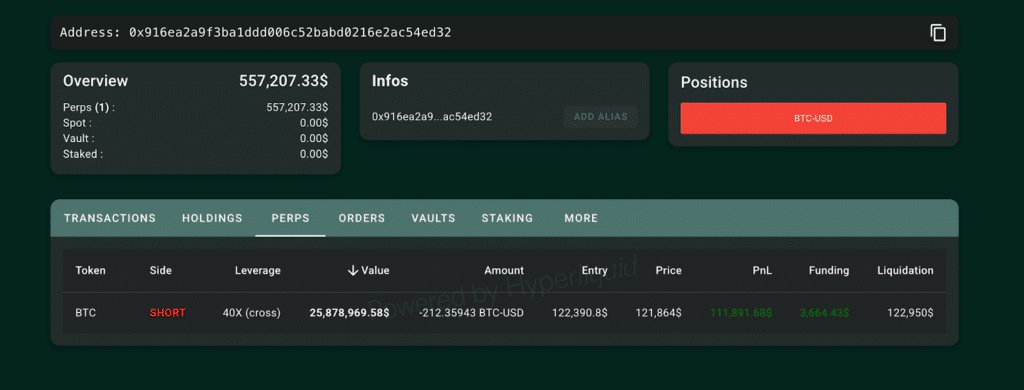Click the 40X (cross) leverage cell
Screen dimensions: 1024x390
(x=251, y=313)
